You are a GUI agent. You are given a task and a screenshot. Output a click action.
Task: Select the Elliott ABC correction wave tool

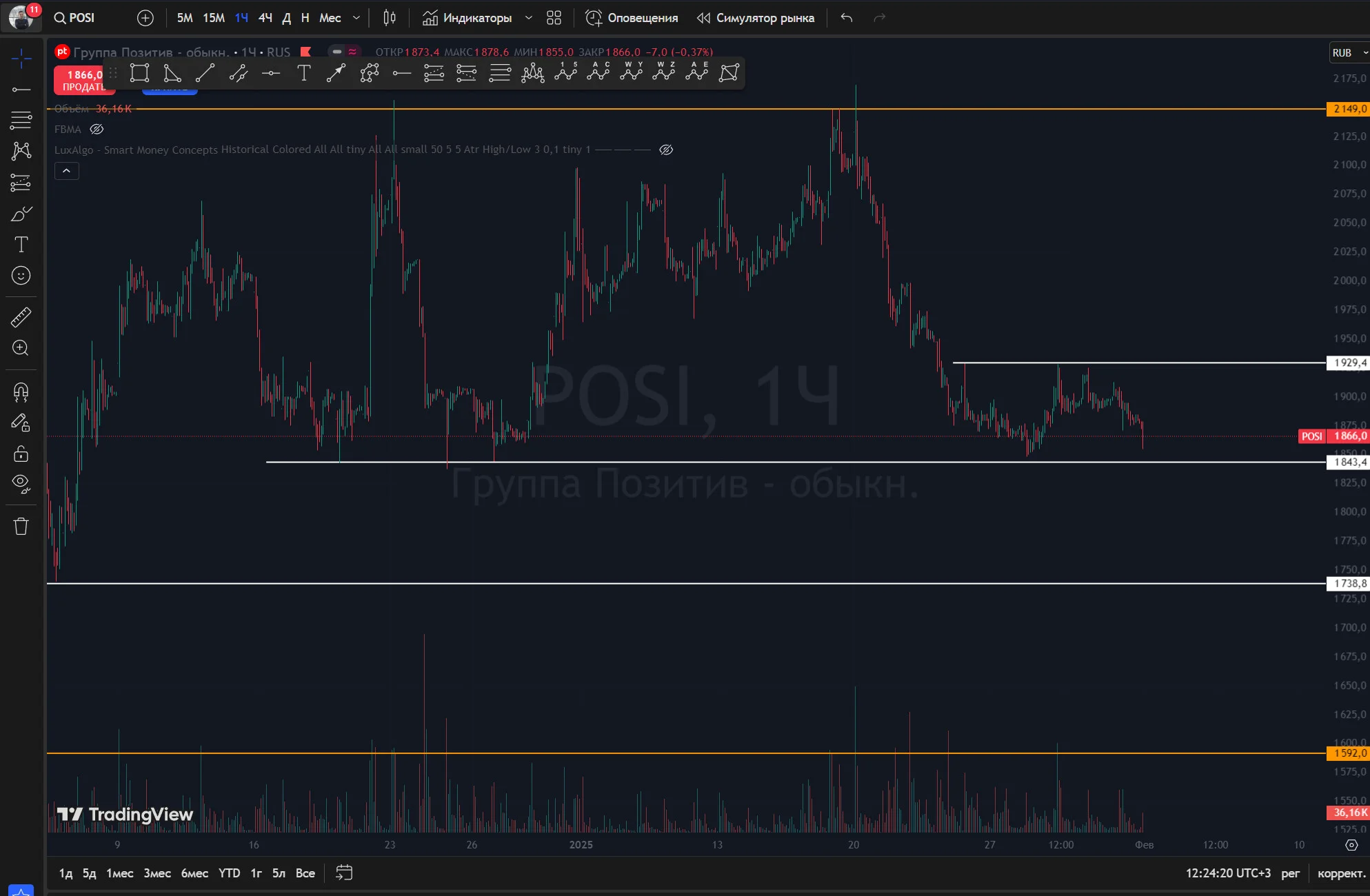click(598, 72)
